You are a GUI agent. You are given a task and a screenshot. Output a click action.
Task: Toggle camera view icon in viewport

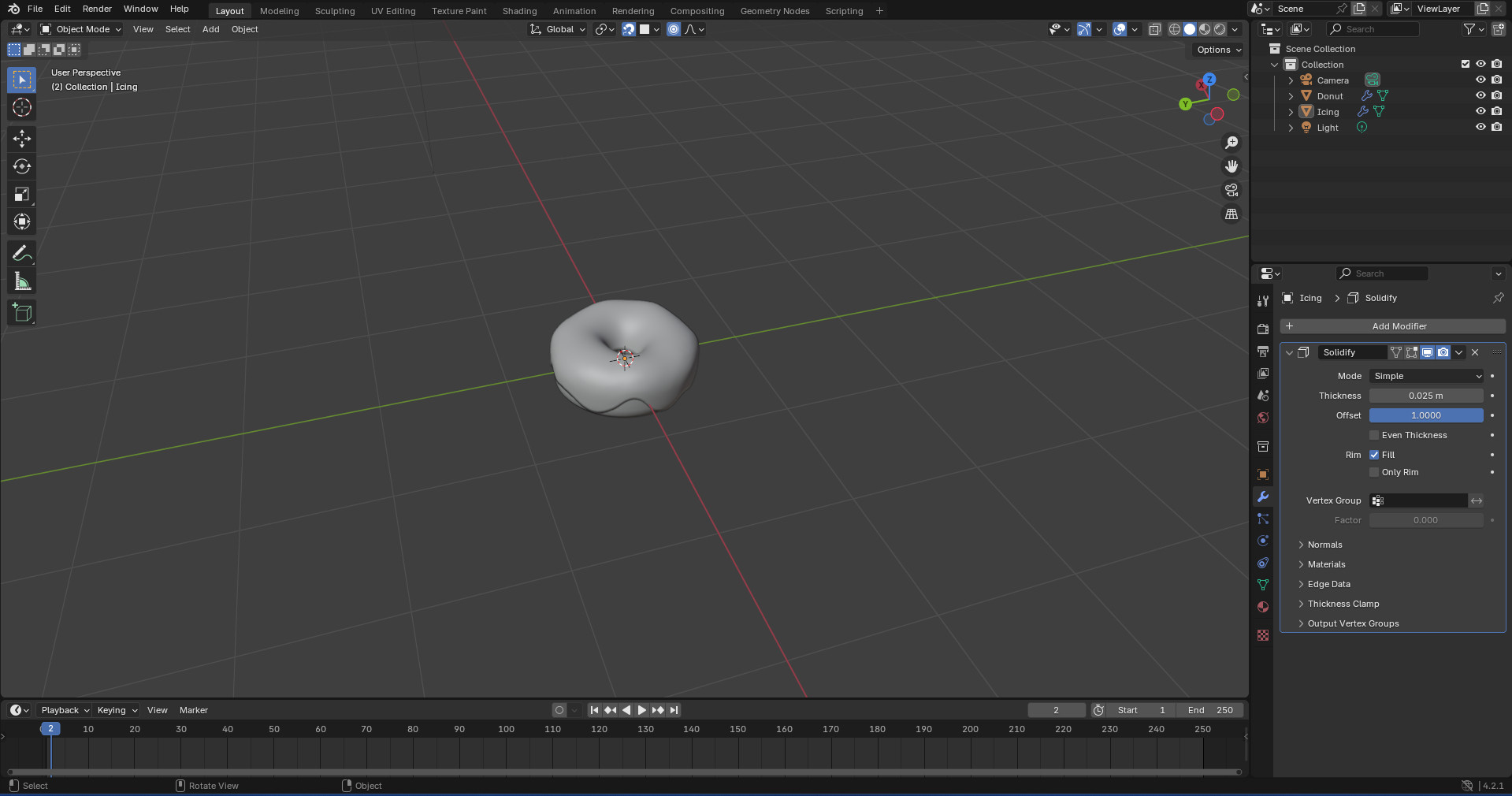[1232, 190]
